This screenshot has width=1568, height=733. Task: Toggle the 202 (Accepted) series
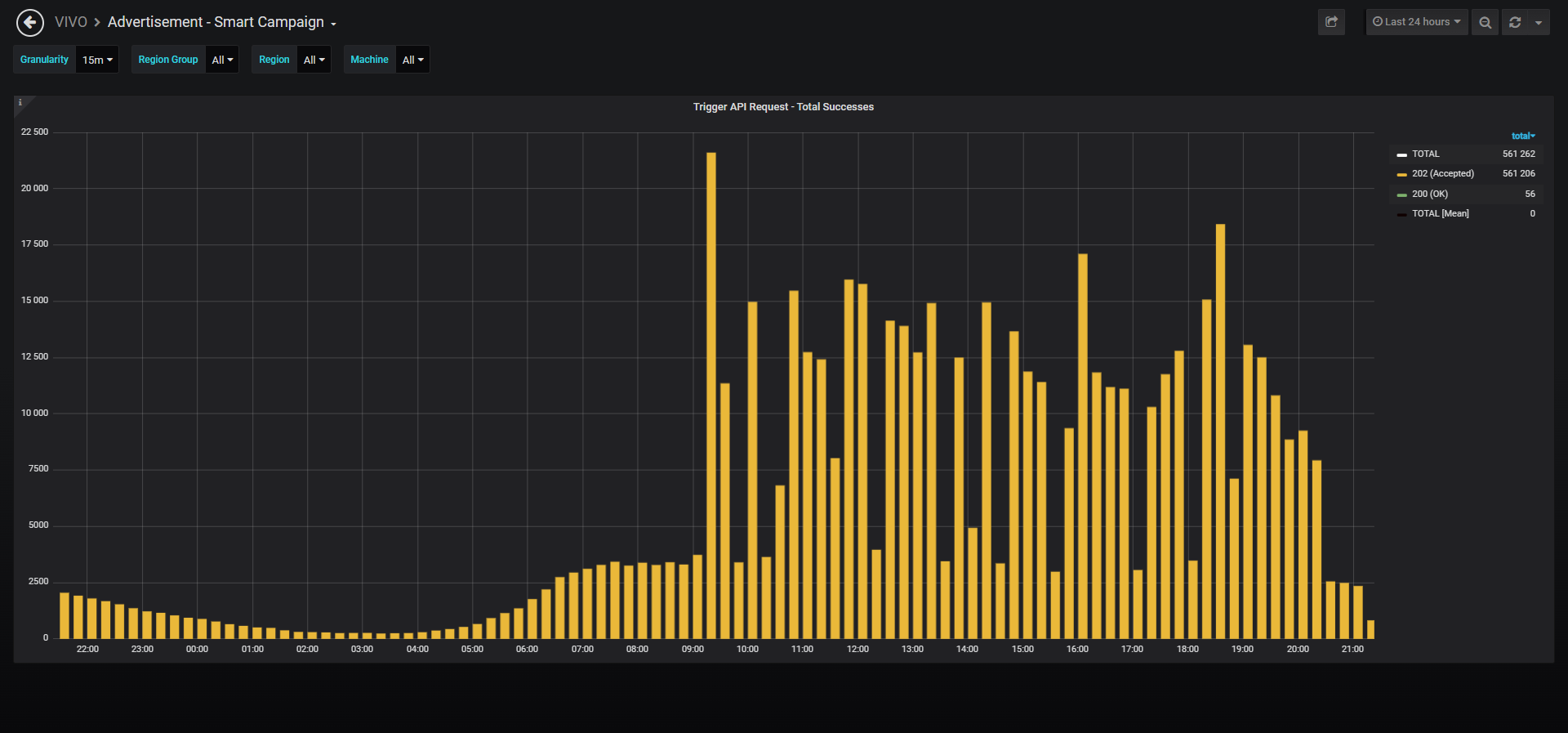tap(1443, 173)
